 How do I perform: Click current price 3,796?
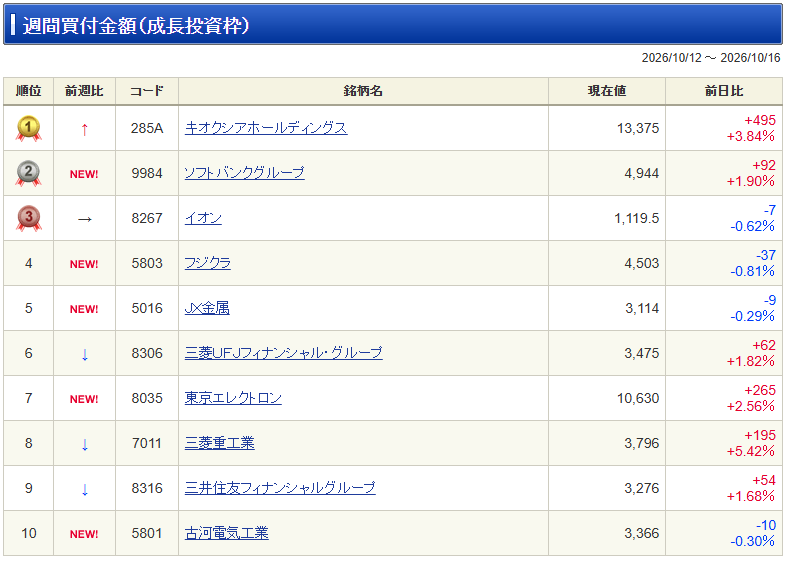pos(641,443)
